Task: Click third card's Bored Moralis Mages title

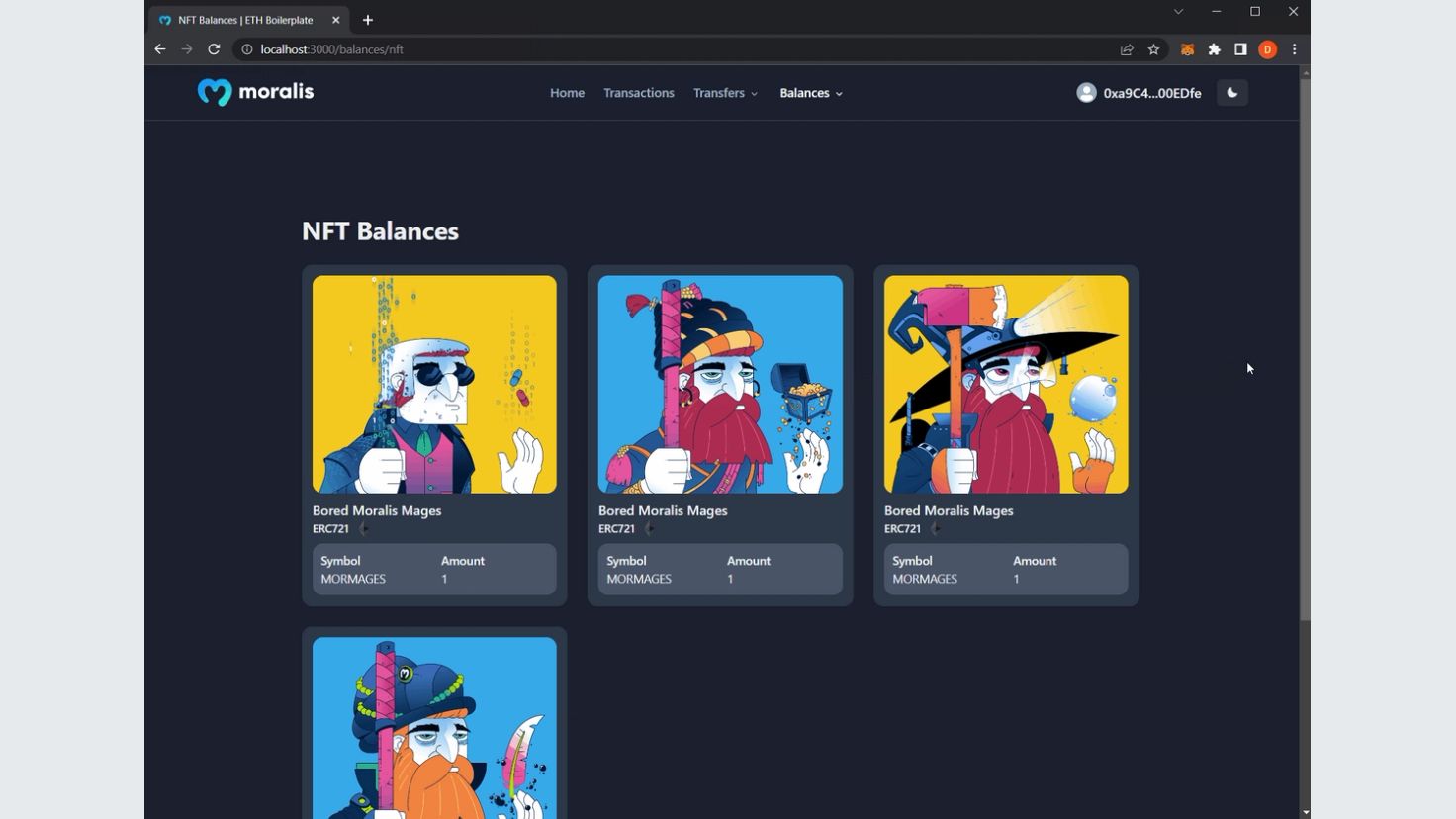Action: pyautogui.click(x=949, y=511)
